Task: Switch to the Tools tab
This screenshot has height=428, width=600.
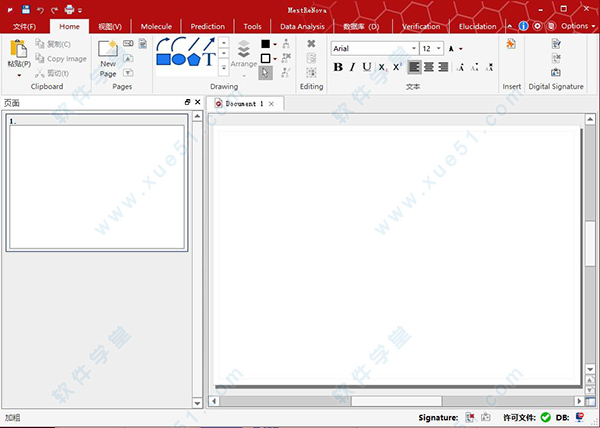Action: (x=253, y=26)
